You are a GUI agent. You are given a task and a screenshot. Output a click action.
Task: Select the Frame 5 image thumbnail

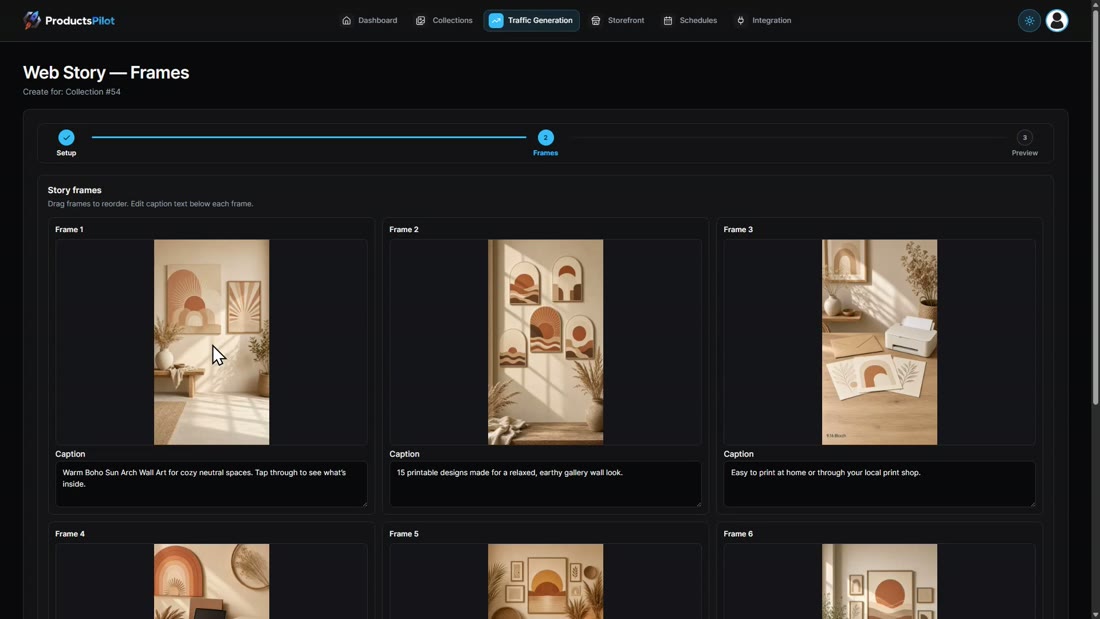[x=545, y=581]
